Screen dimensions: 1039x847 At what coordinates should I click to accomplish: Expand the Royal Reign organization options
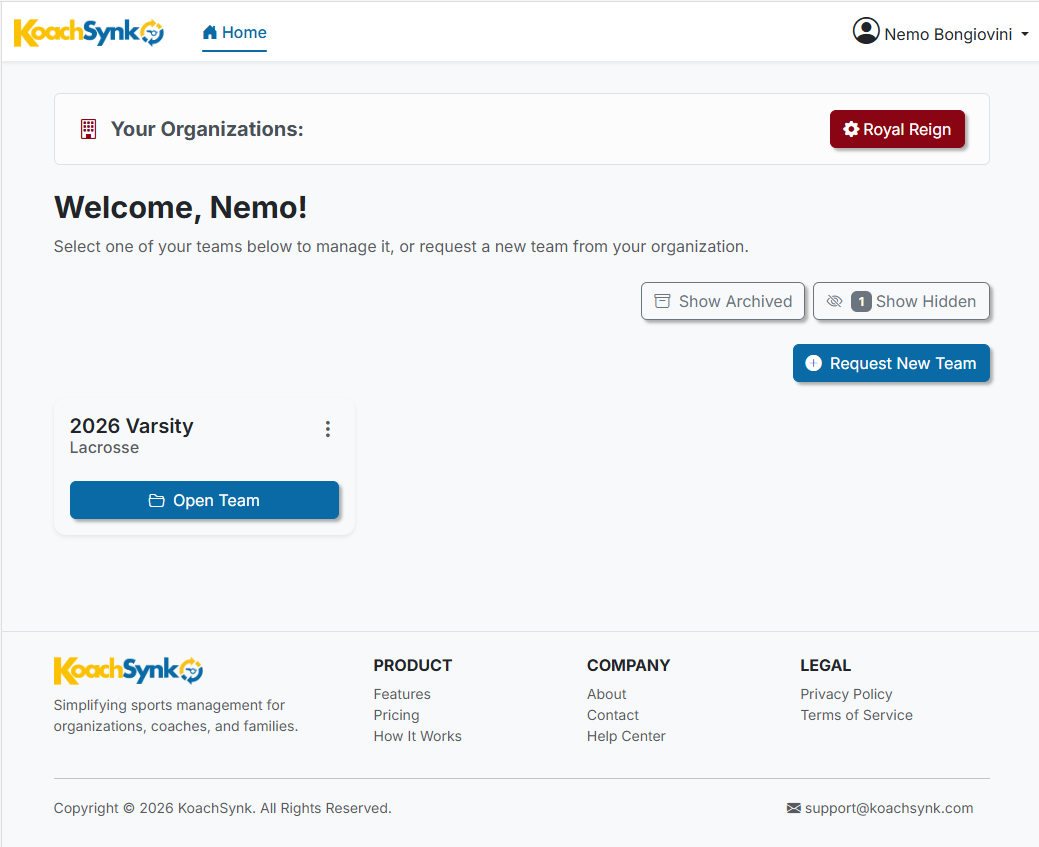pyautogui.click(x=897, y=129)
